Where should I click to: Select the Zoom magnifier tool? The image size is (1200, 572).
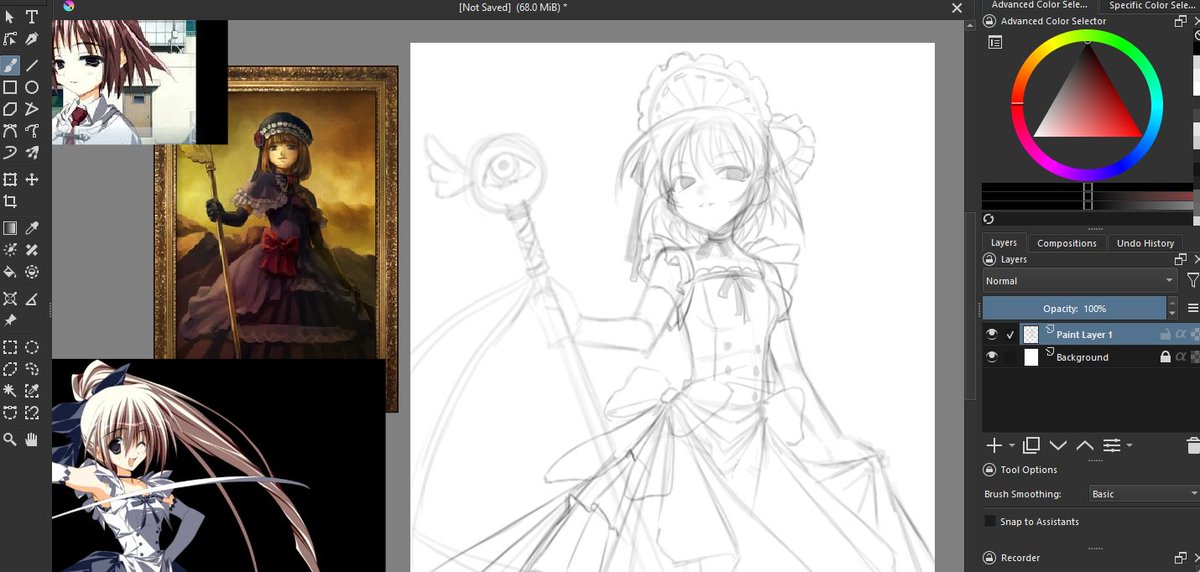tap(10, 439)
